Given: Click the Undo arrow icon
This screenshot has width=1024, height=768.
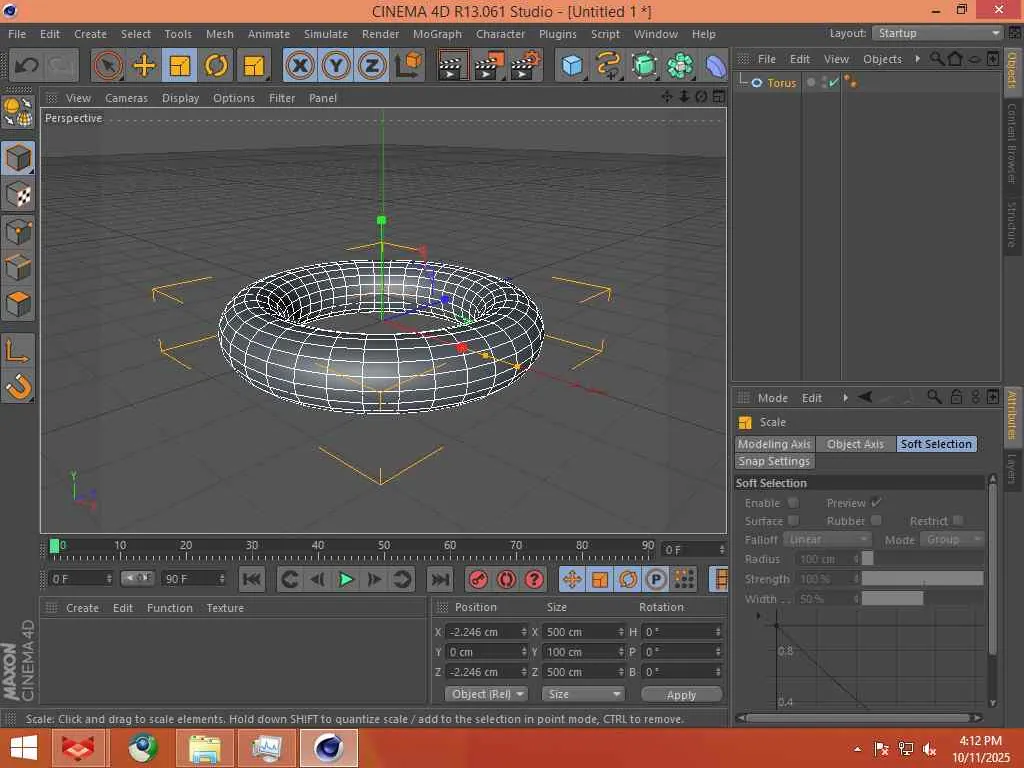Looking at the screenshot, I should pos(26,66).
